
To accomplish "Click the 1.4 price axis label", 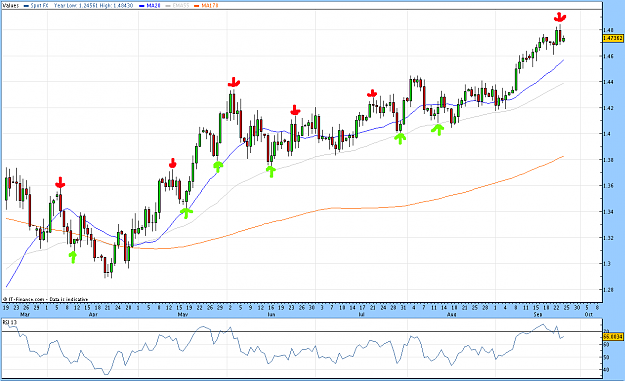I will [x=607, y=134].
